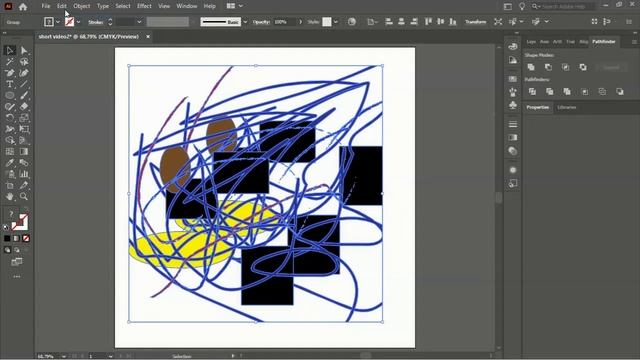Switch to Draw Normal mode
Image resolution: width=640 pixels, height=360 pixels.
coord(7,250)
